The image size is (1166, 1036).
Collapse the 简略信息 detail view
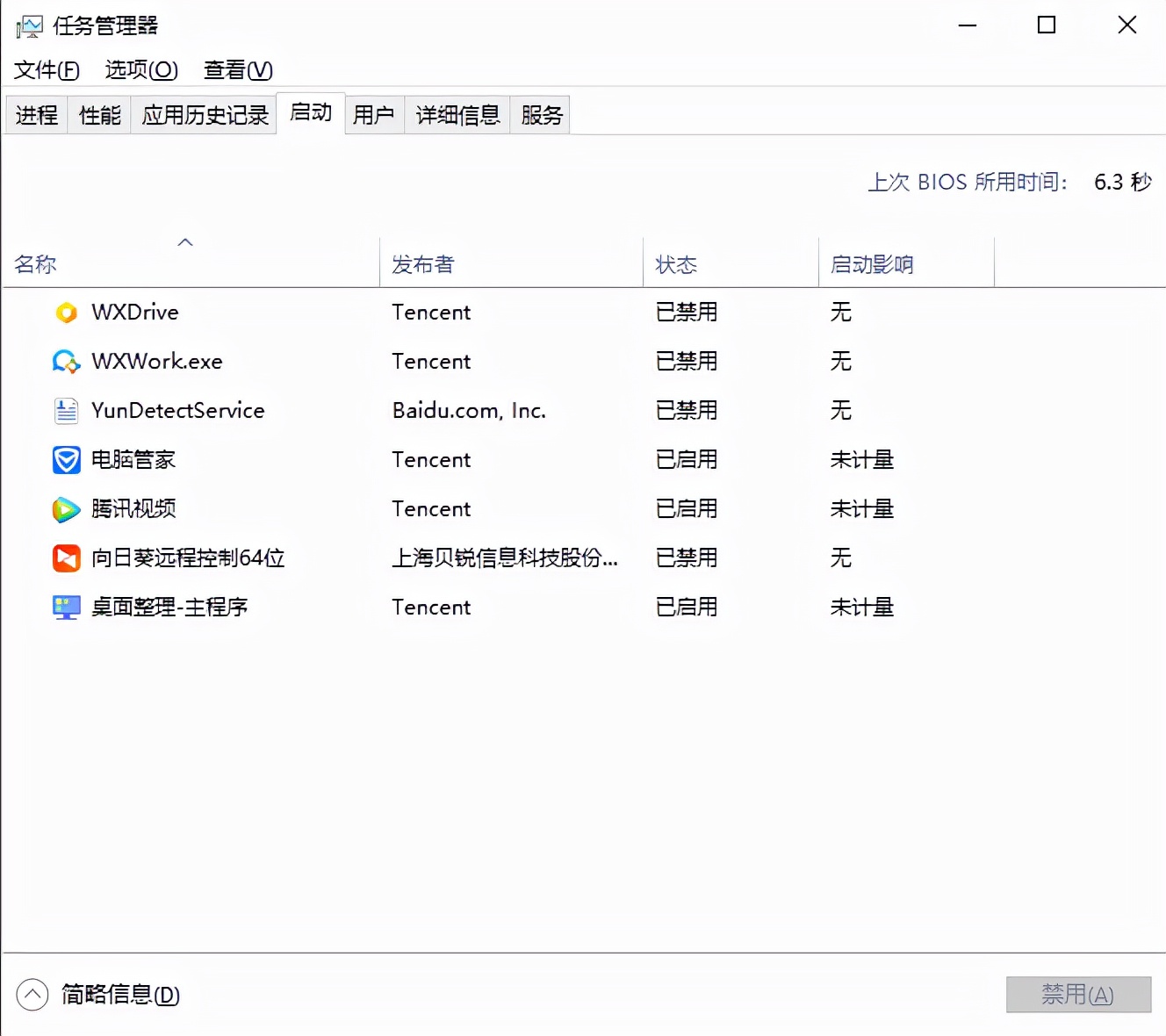point(32,995)
